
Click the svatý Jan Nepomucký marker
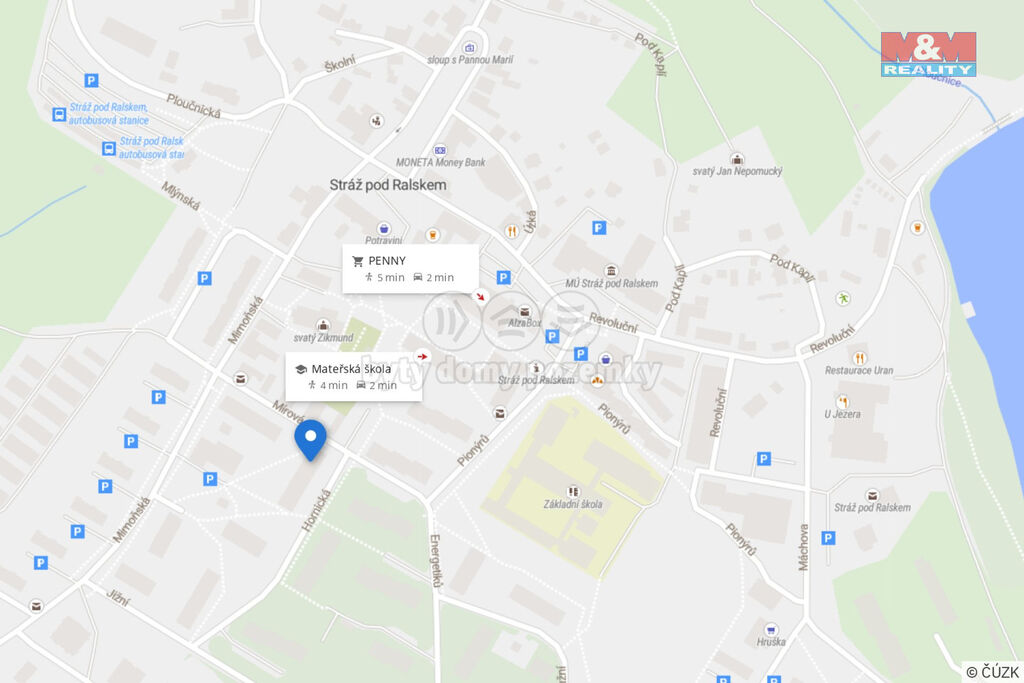click(737, 159)
